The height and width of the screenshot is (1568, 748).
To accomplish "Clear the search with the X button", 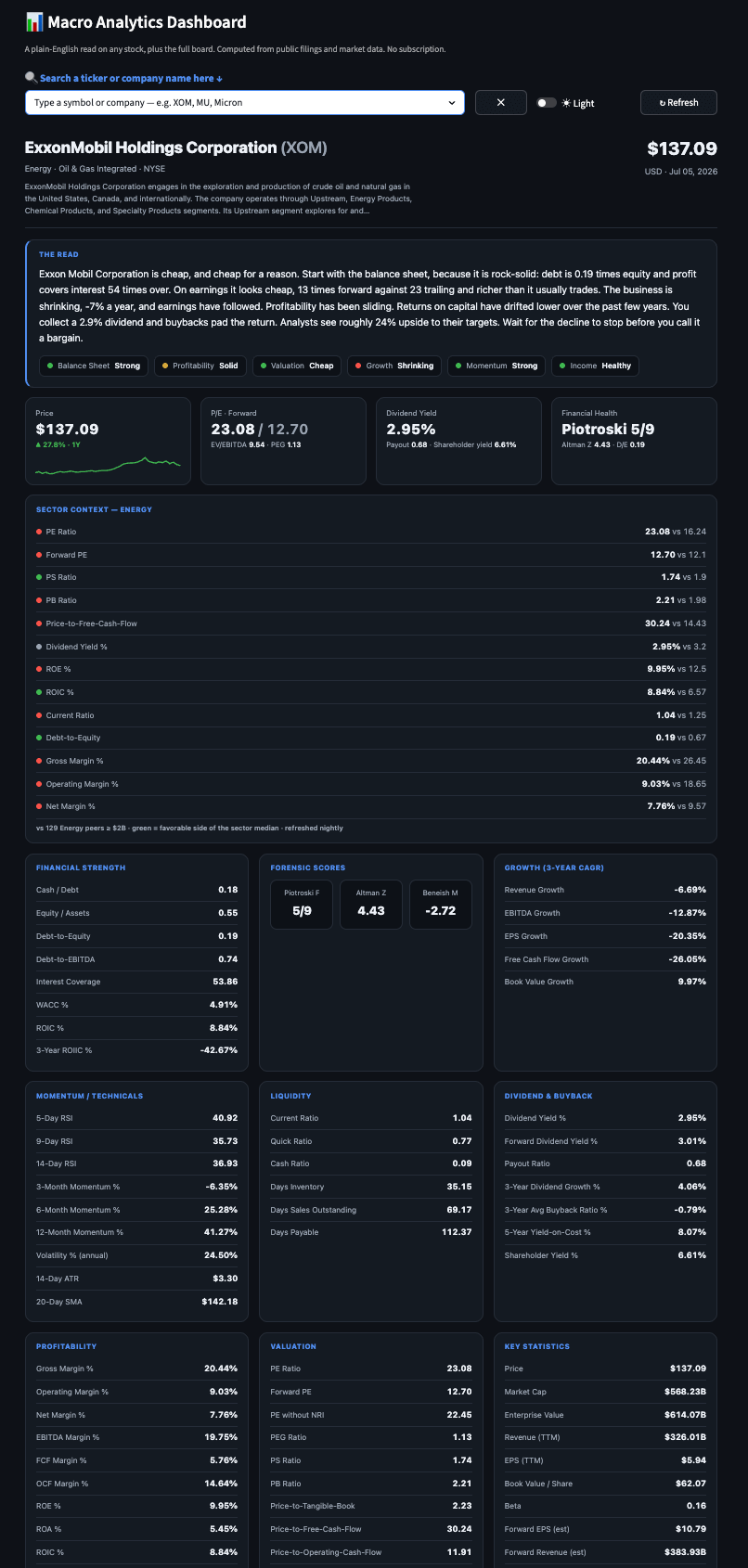I will tap(501, 103).
